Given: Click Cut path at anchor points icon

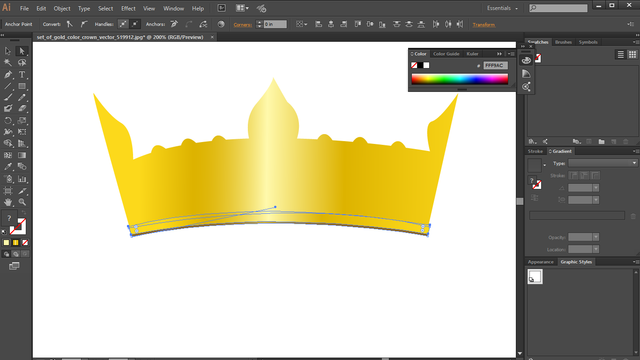Looking at the screenshot, I should (x=203, y=24).
